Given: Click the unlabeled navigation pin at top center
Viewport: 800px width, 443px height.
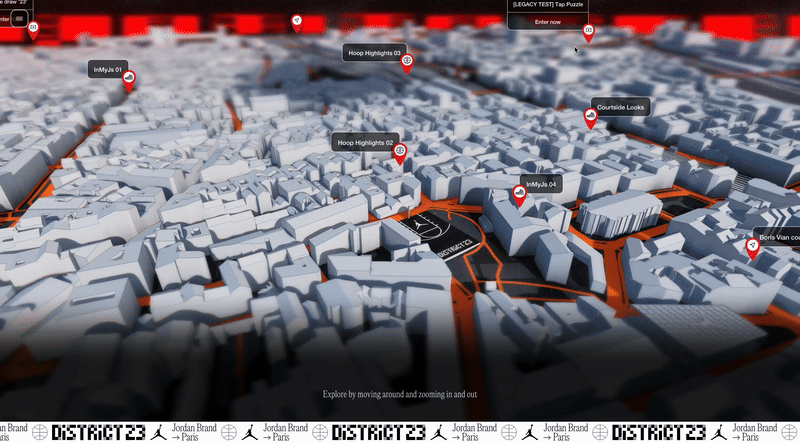Looking at the screenshot, I should (x=297, y=23).
